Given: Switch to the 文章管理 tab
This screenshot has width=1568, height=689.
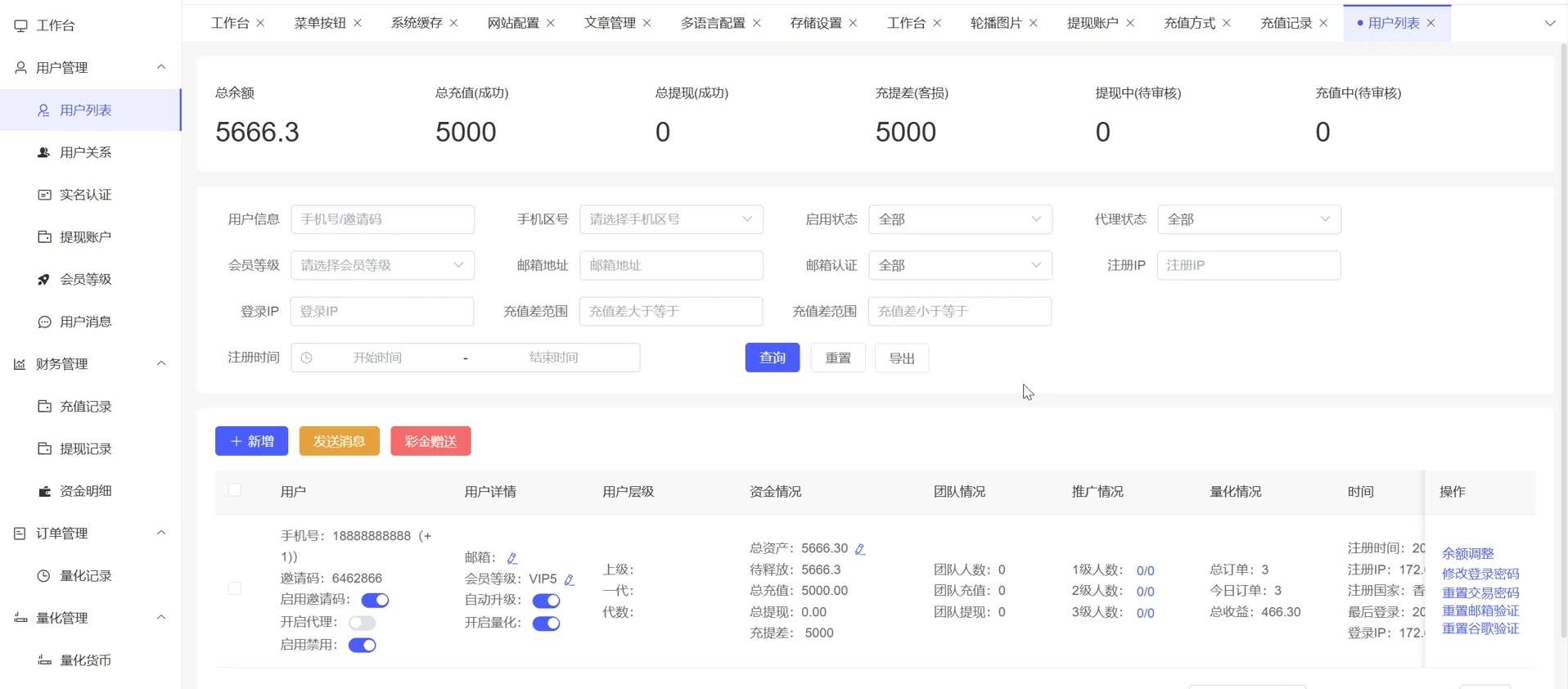Looking at the screenshot, I should pyautogui.click(x=609, y=23).
